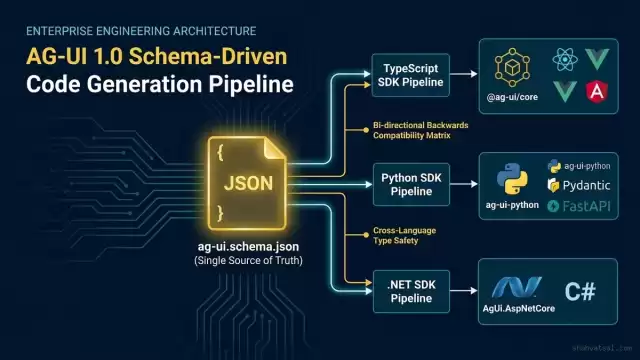
Task: Click small Python icon beside ag-ui-python label
Action: coord(554,166)
